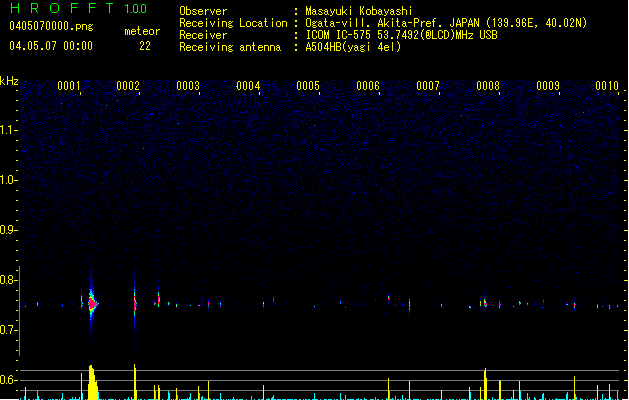Click the 'Receiving Location' label
The width and height of the screenshot is (629, 400).
click(233, 23)
